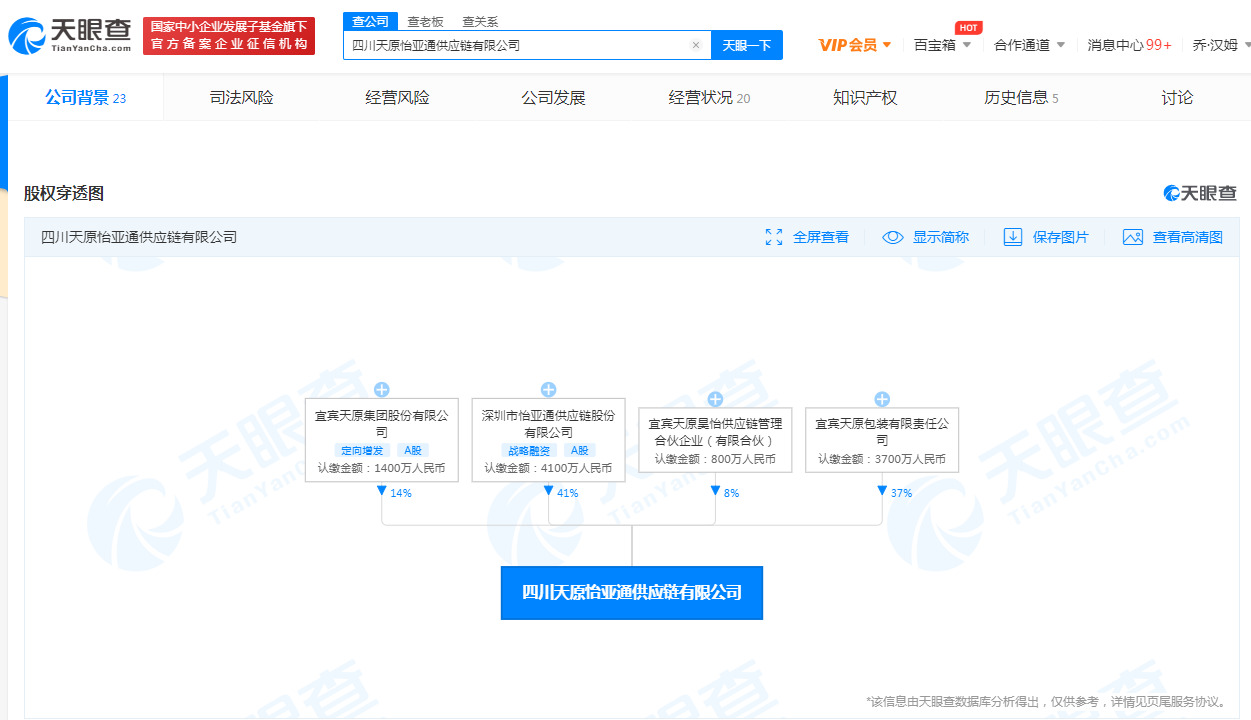Click 认缴金额：800万人民币 text
Screen dimensions: 1251x720
coord(715,459)
